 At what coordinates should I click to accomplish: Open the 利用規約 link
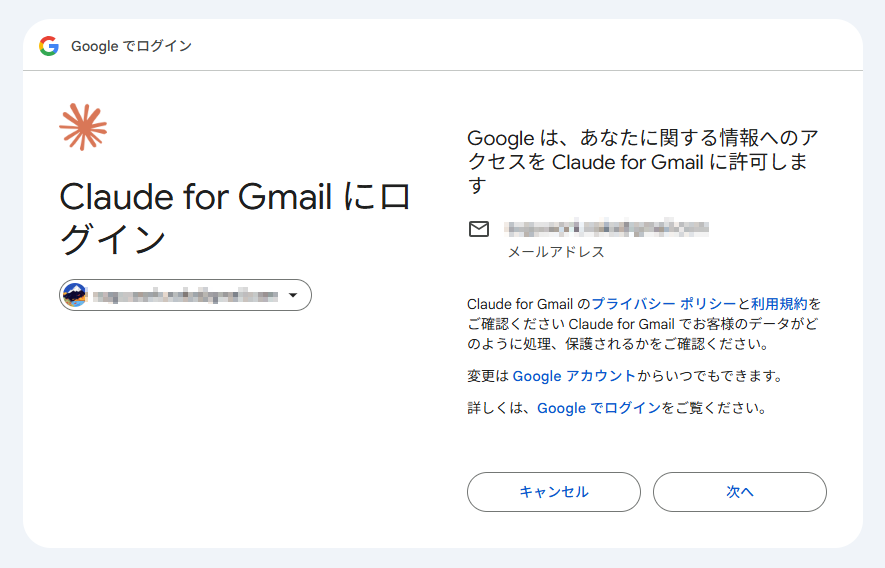(779, 304)
